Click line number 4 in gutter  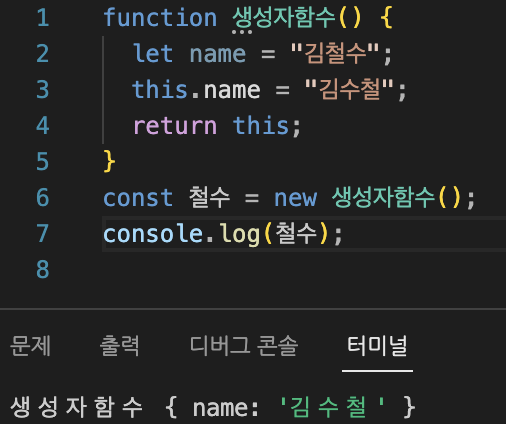click(43, 126)
